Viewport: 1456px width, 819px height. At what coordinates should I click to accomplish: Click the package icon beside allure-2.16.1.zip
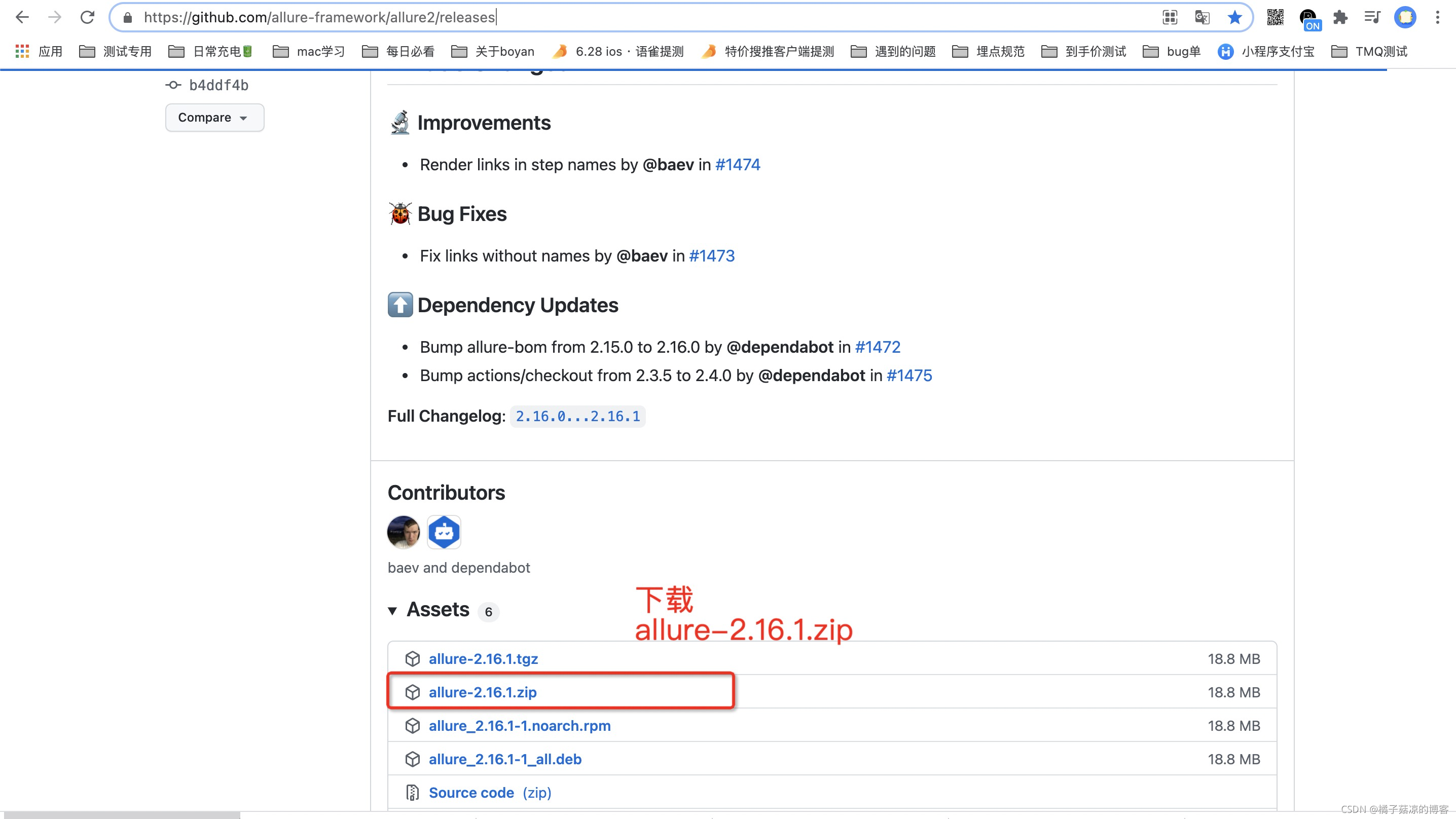point(413,692)
